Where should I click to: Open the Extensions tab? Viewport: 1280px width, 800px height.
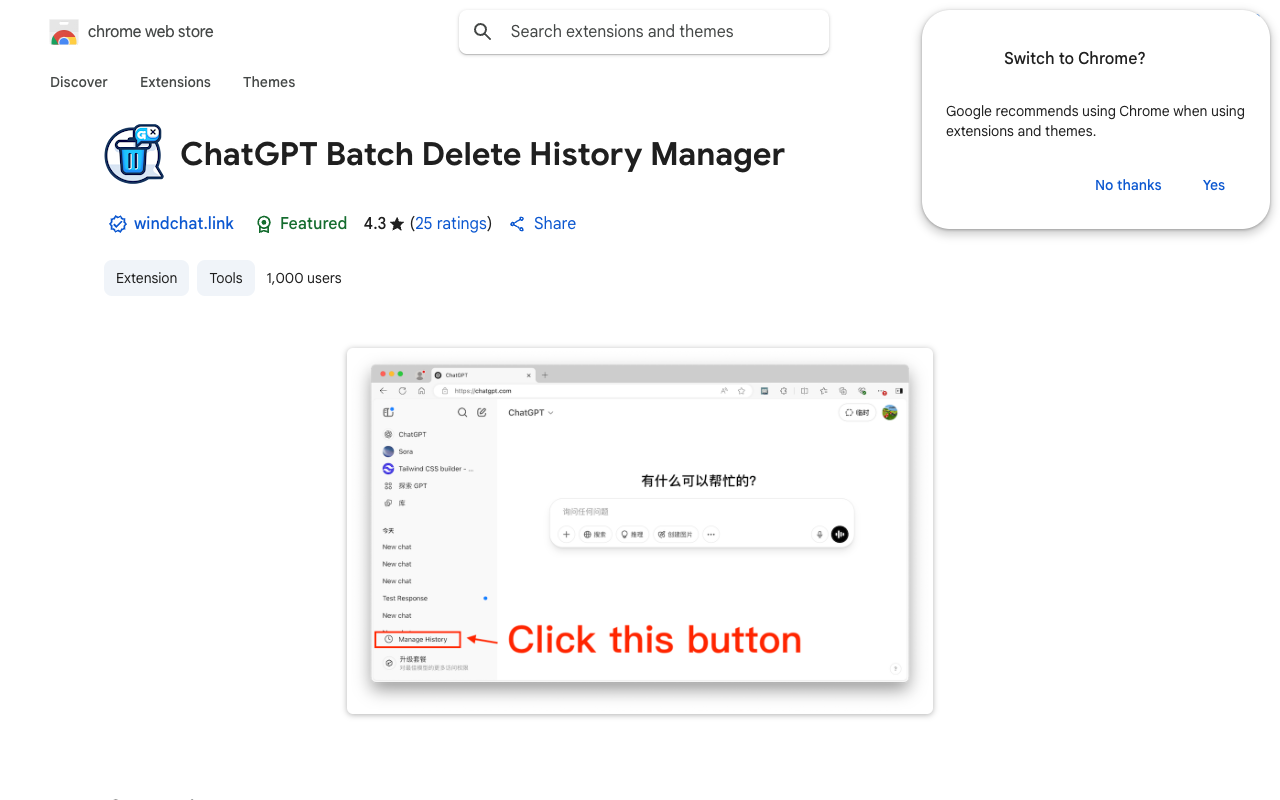click(x=175, y=82)
